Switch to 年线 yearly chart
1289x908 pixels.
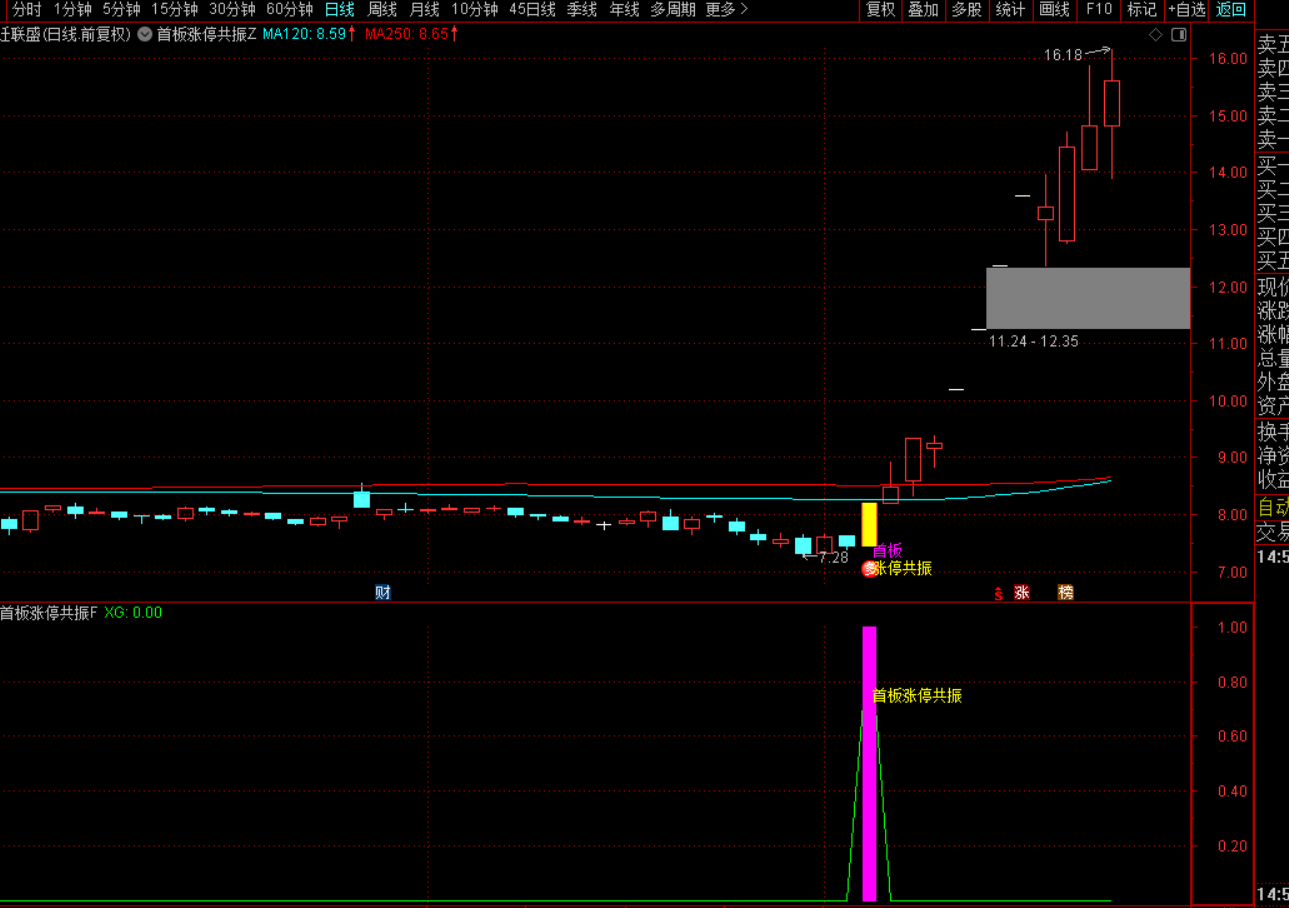click(624, 10)
